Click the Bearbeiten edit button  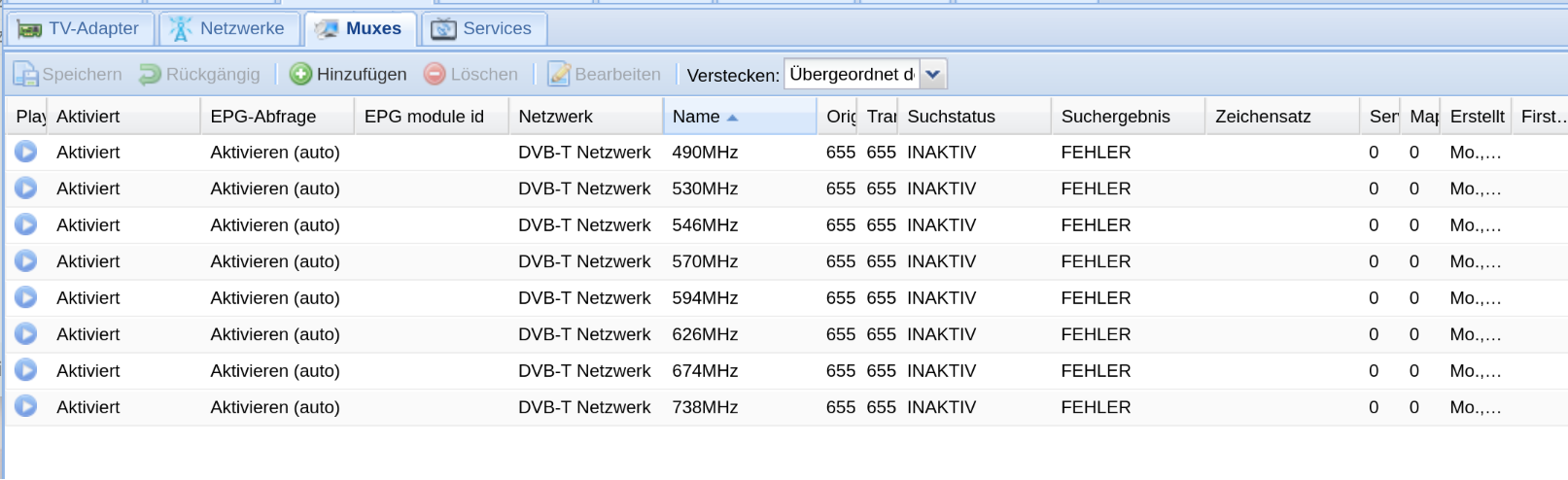(x=604, y=74)
